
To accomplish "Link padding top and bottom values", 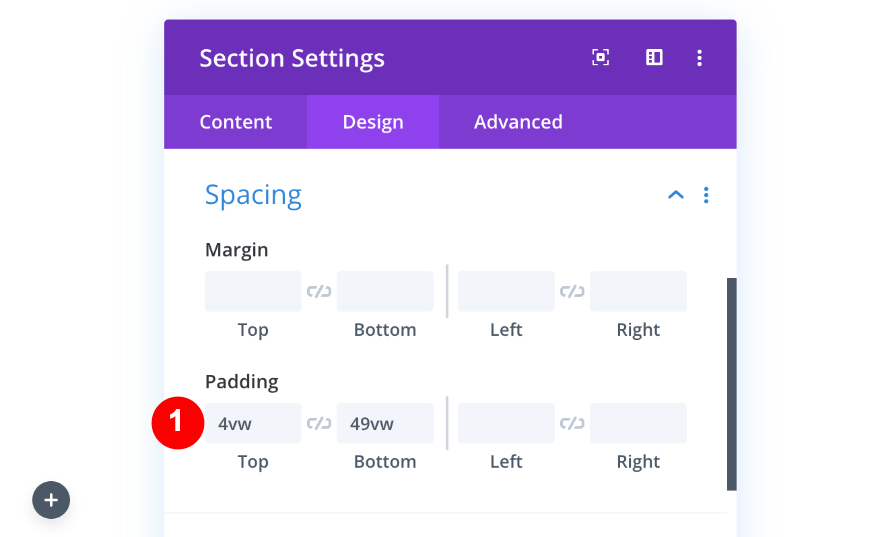I will [x=319, y=424].
